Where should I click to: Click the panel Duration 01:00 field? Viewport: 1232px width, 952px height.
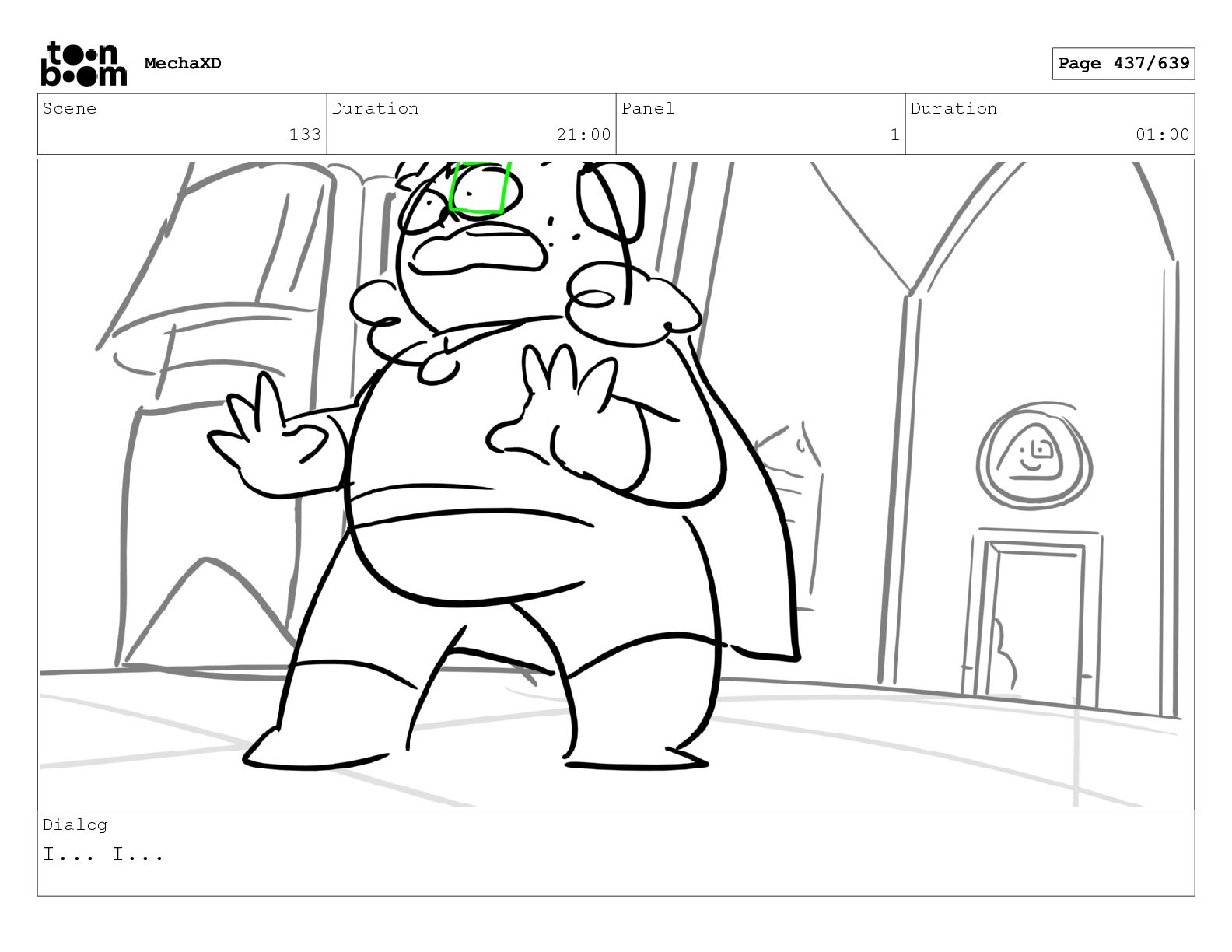click(1050, 124)
